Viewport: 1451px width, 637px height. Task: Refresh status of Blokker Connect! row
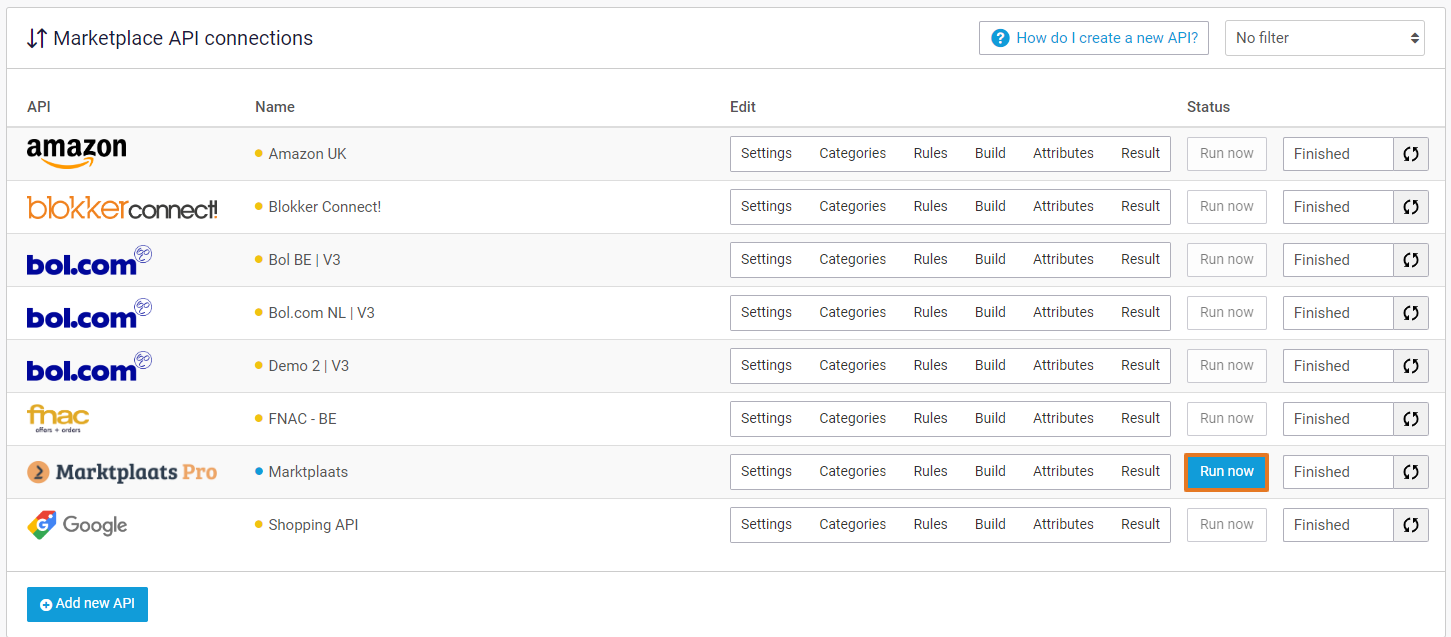point(1411,207)
